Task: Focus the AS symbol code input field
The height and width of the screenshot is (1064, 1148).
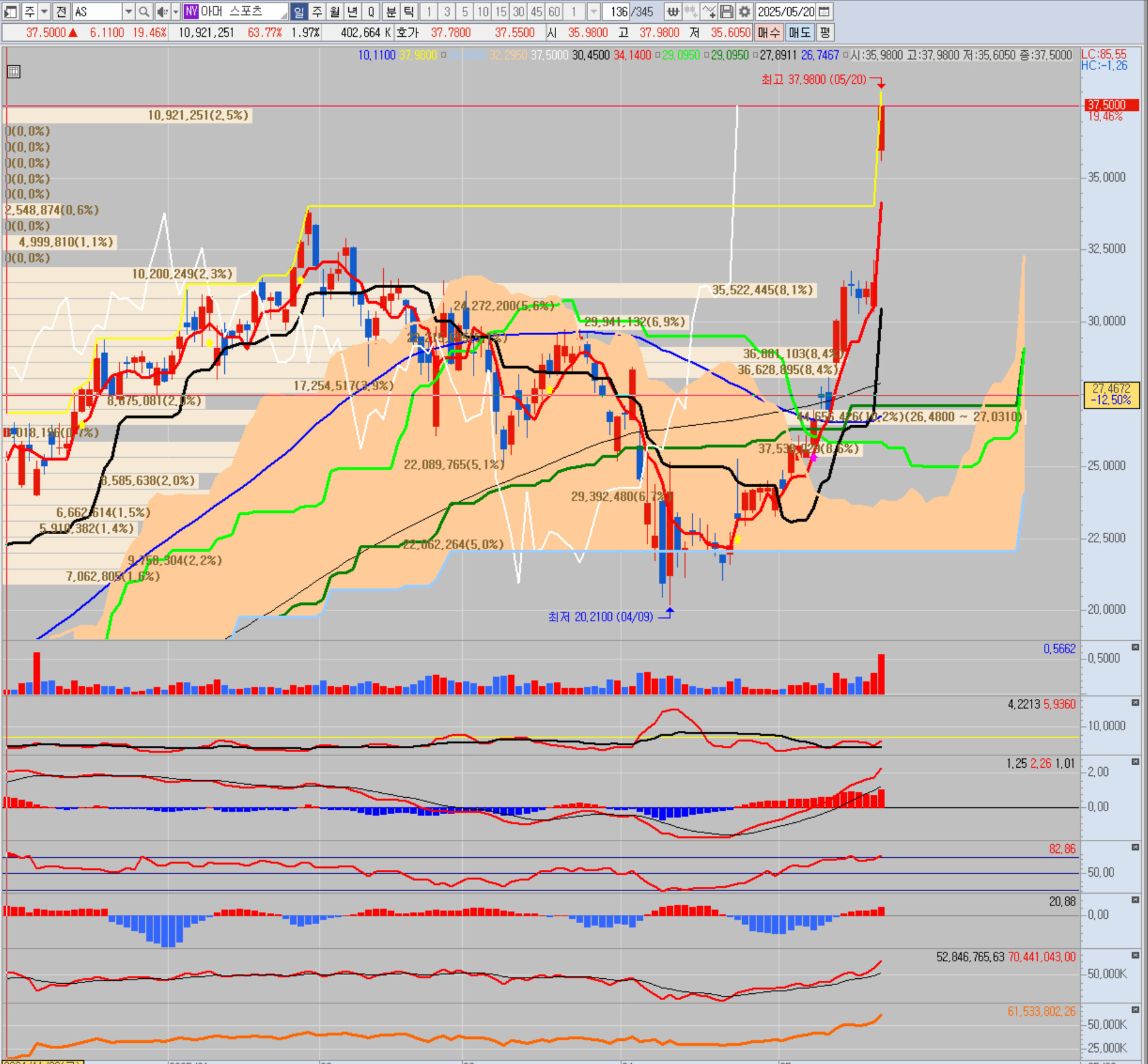Action: click(x=96, y=11)
